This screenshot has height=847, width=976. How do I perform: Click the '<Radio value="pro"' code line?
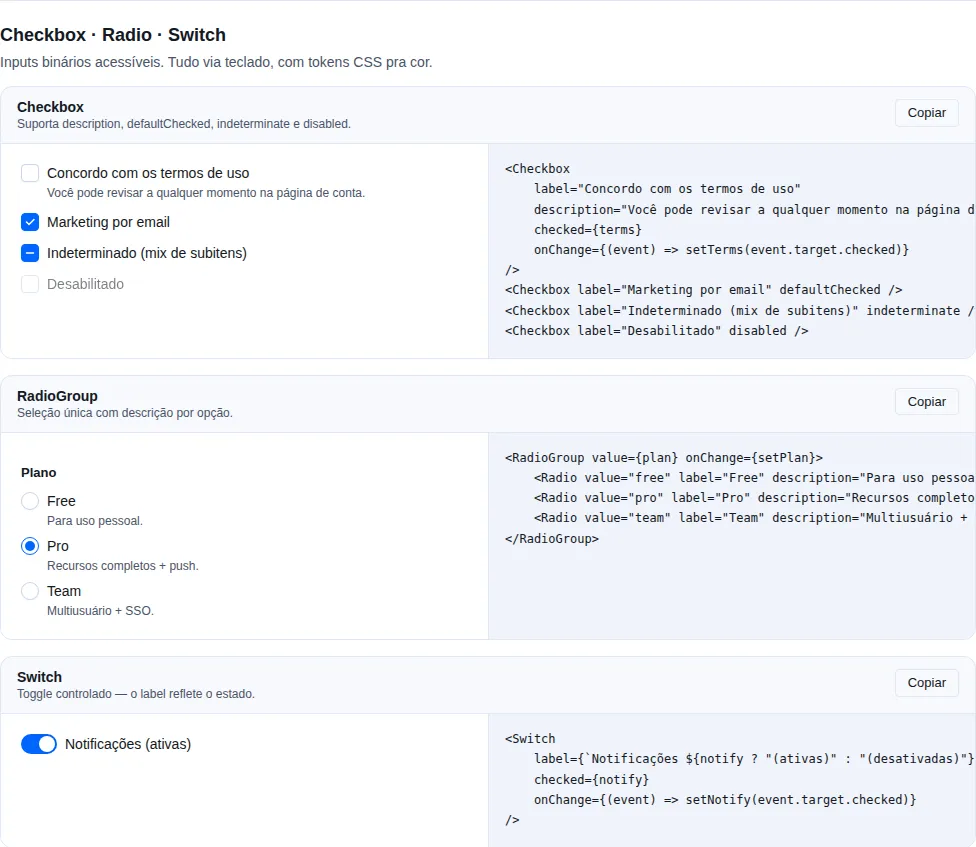coord(754,497)
